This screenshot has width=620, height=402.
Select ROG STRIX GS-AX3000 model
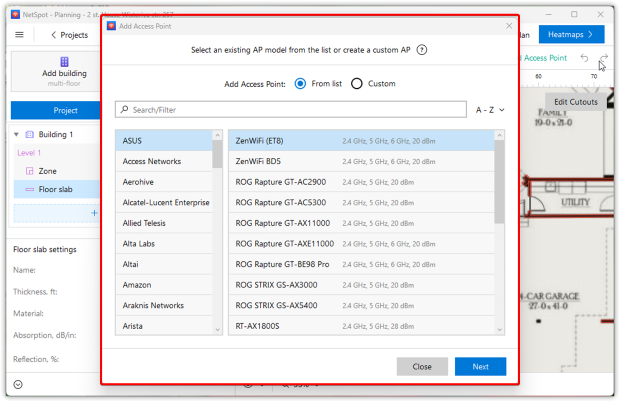click(x=361, y=285)
